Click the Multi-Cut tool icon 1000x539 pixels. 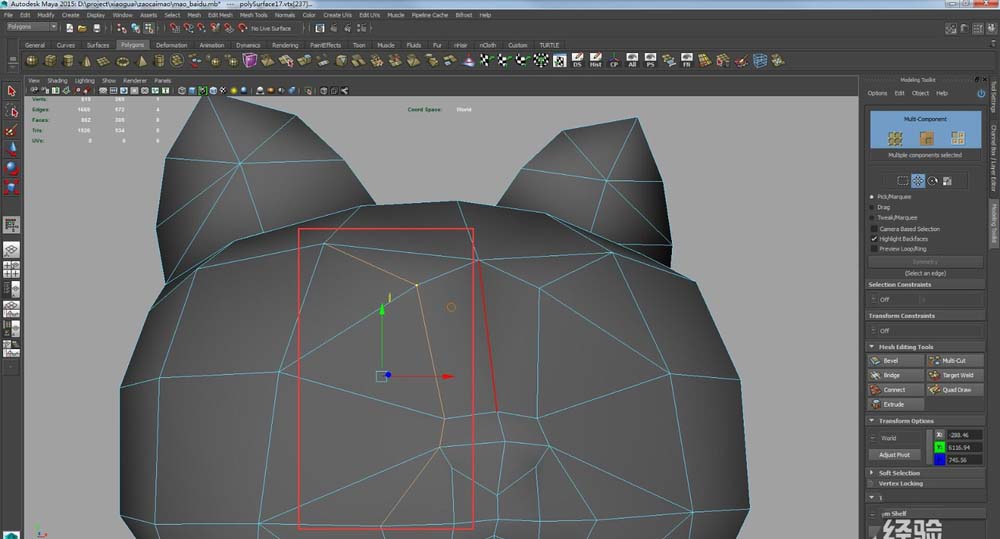pyautogui.click(x=934, y=361)
